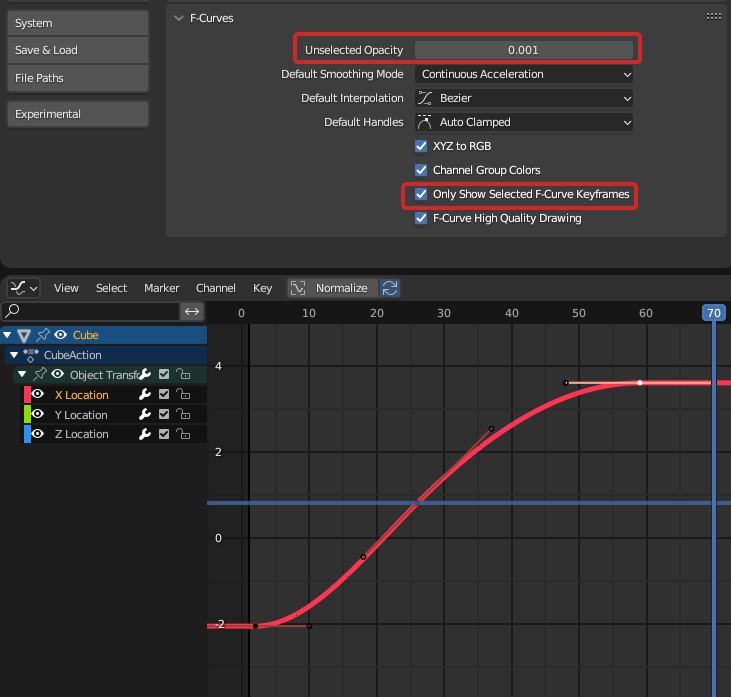This screenshot has height=697, width=731.
Task: Collapse the CubeAction tree row
Action: click(14, 355)
